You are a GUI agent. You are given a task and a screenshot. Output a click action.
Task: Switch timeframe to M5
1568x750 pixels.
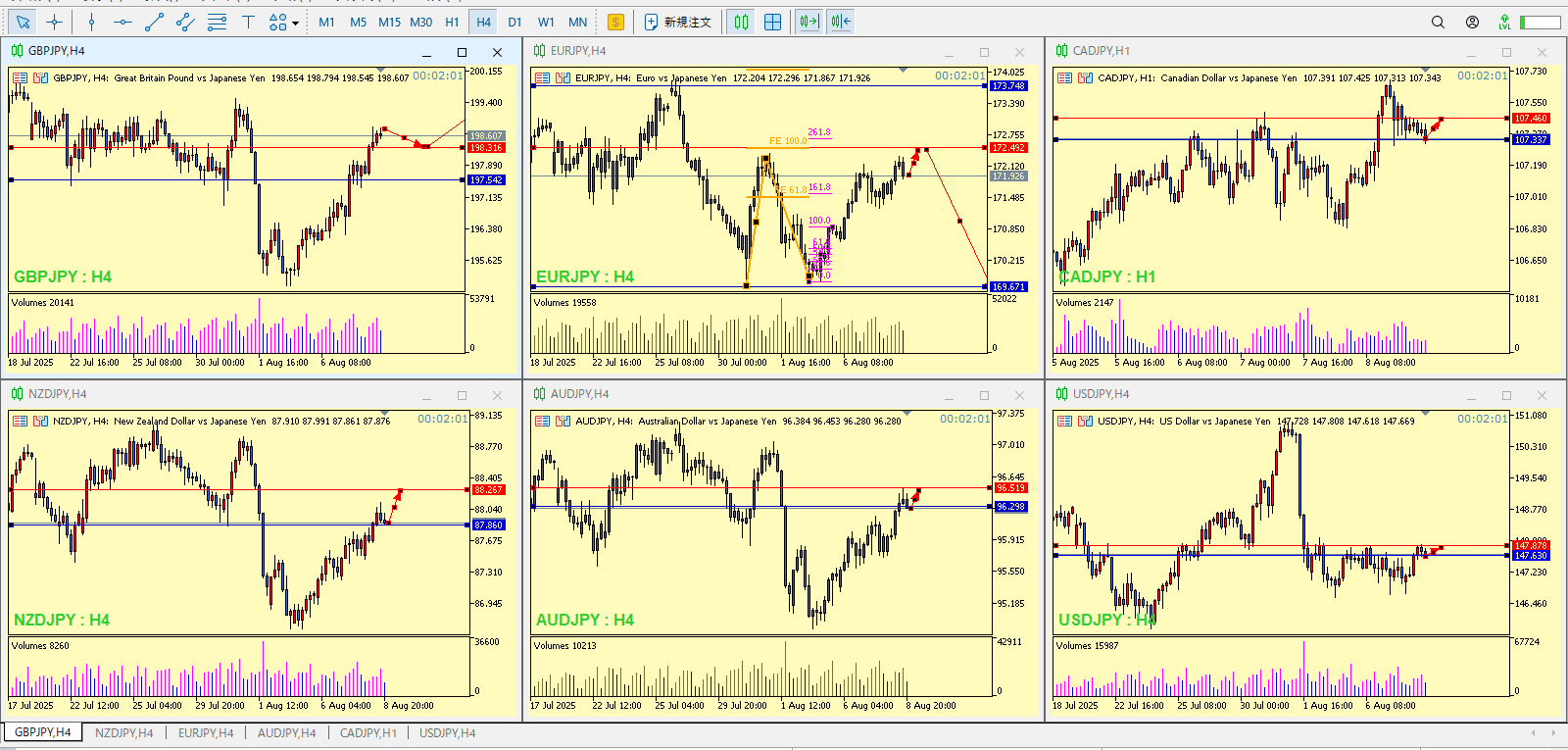coord(359,22)
